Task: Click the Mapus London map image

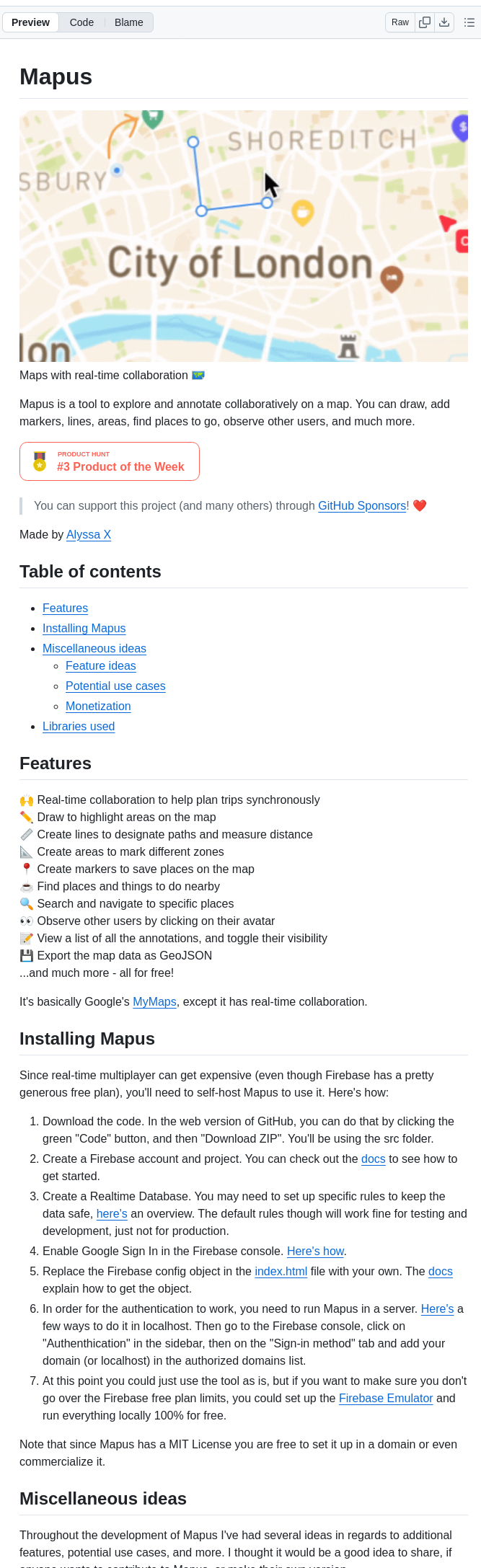Action: tap(243, 236)
